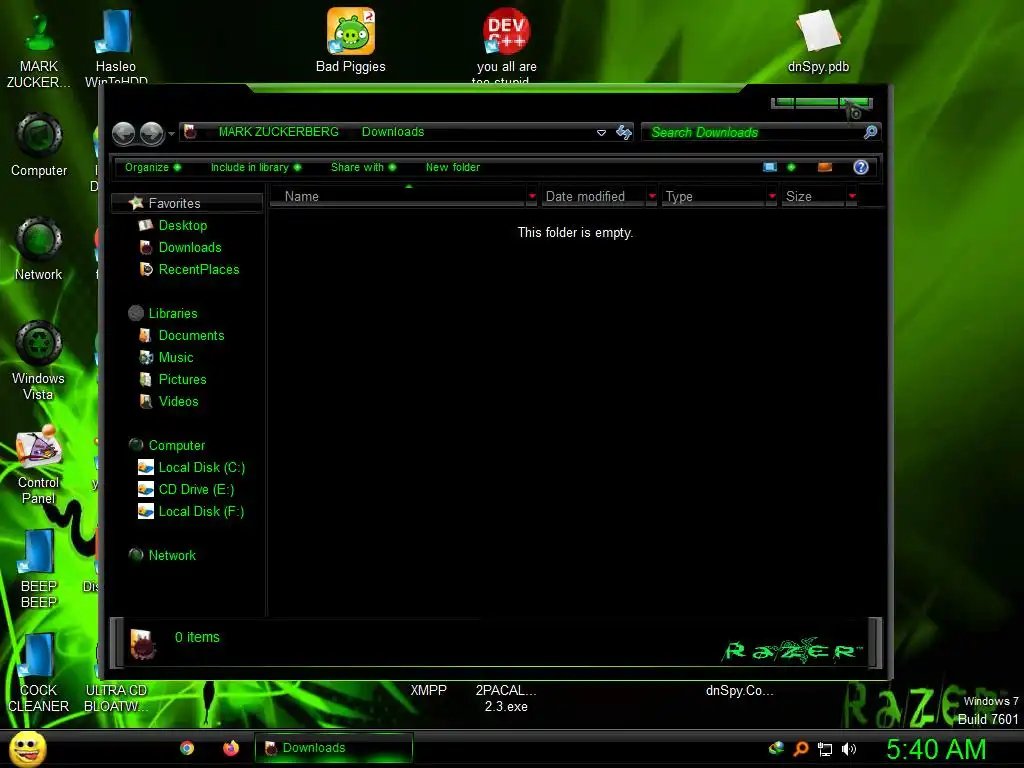
Task: Click the 5:40 AM clock
Action: (x=936, y=750)
